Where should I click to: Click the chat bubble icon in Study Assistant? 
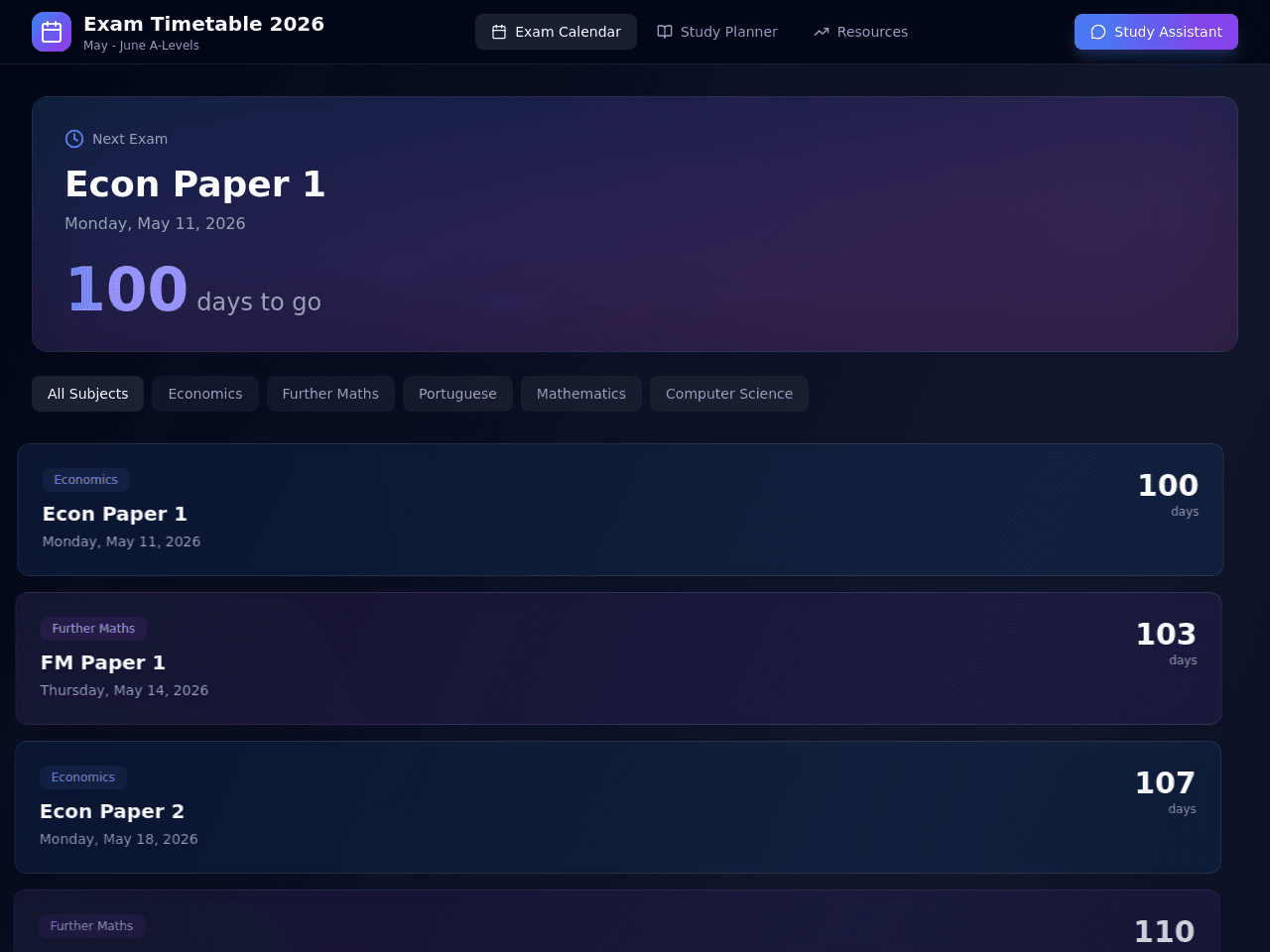[x=1098, y=32]
